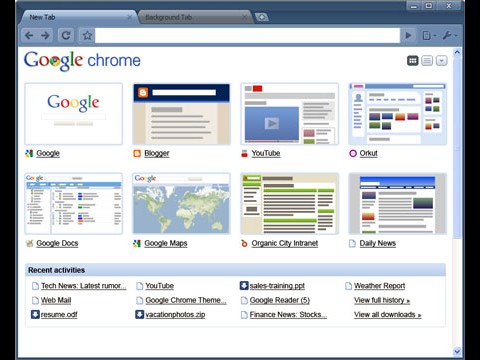Image resolution: width=480 pixels, height=360 pixels.
Task: Click View all downloads link
Action: tap(388, 314)
